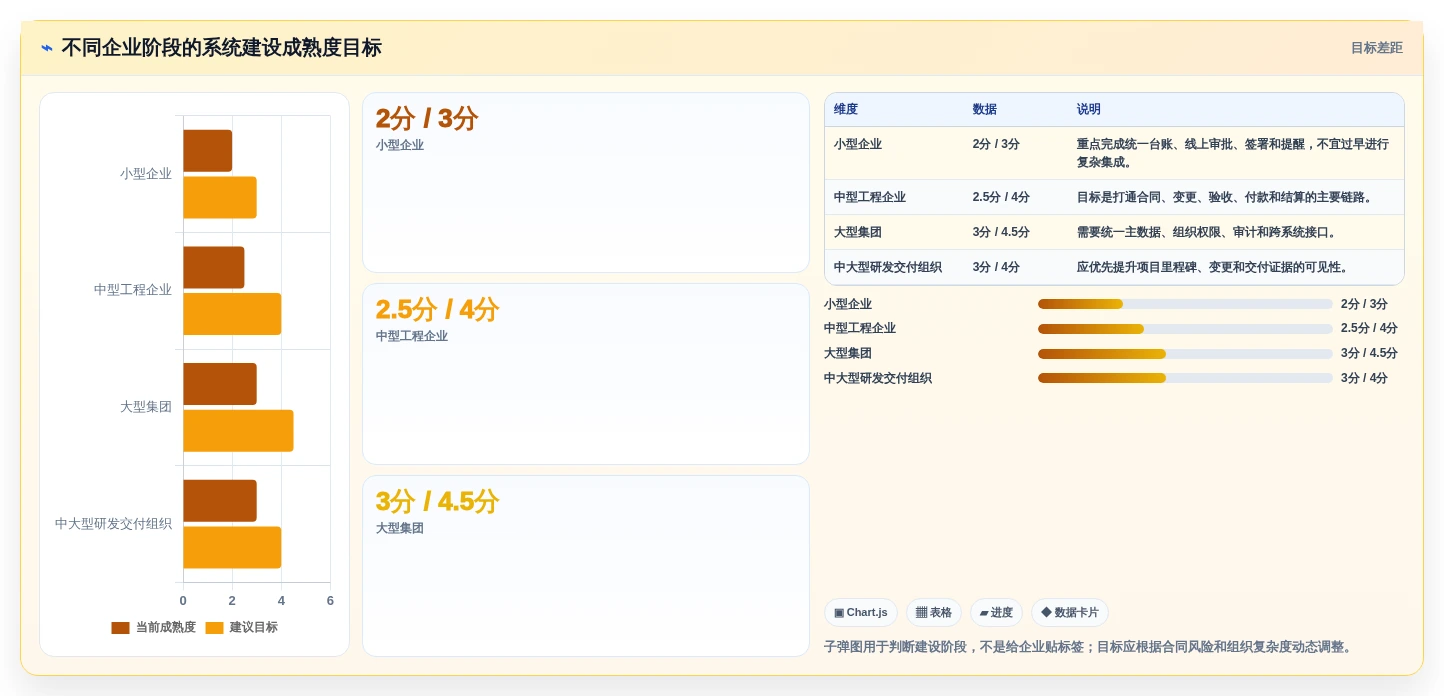
Task: Click the 小型企业 caption in first data card
Action: [x=400, y=145]
